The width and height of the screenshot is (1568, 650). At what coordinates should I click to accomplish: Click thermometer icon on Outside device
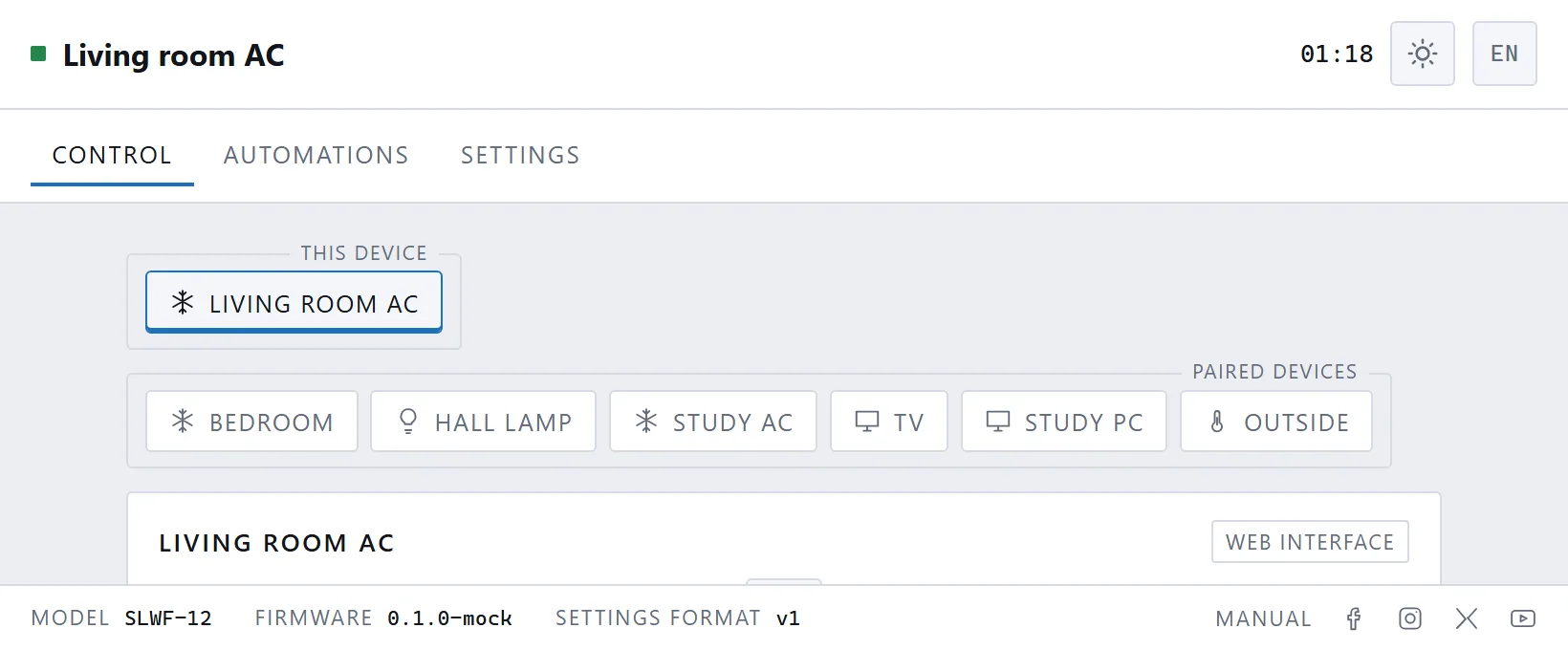tap(1217, 421)
